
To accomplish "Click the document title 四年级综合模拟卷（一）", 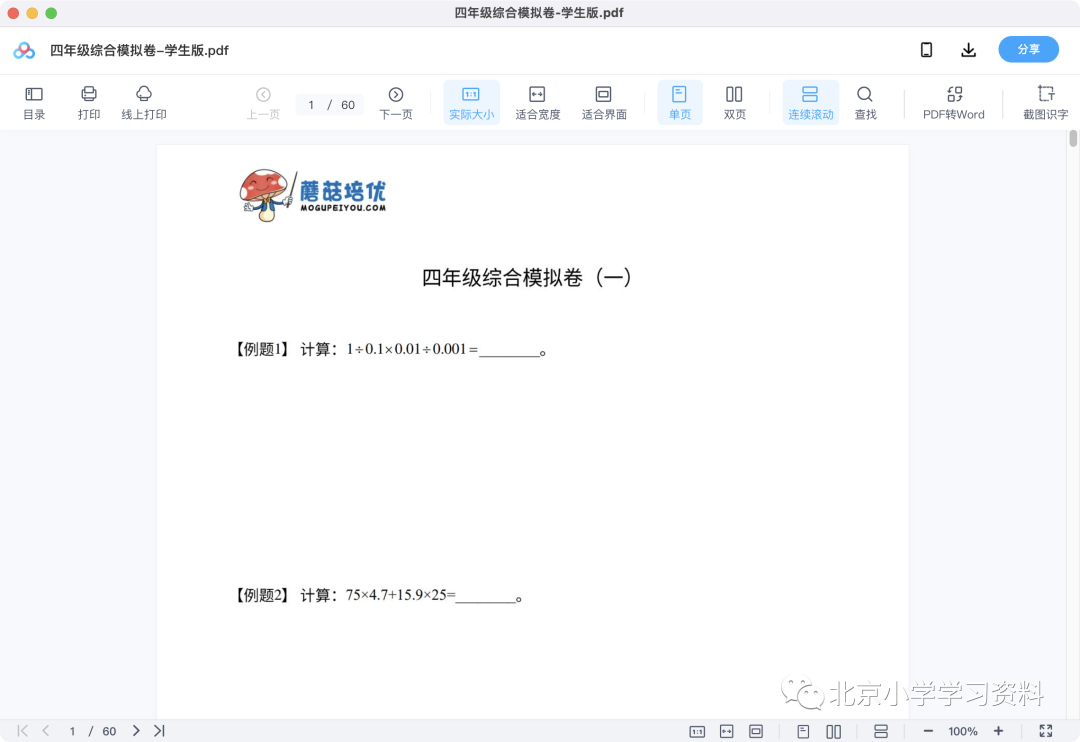I will (x=526, y=278).
